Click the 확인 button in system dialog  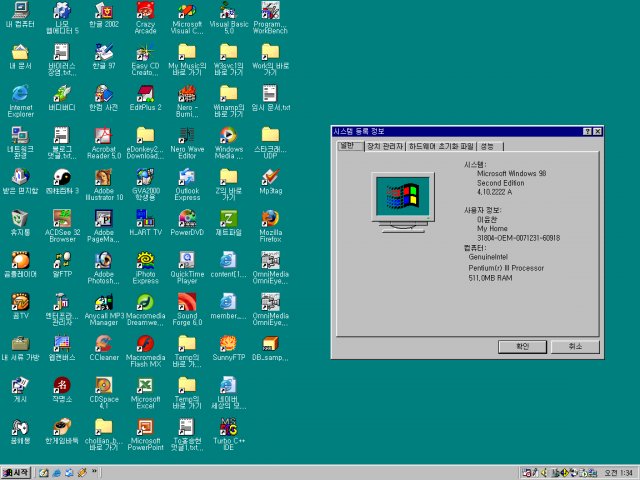tap(522, 347)
